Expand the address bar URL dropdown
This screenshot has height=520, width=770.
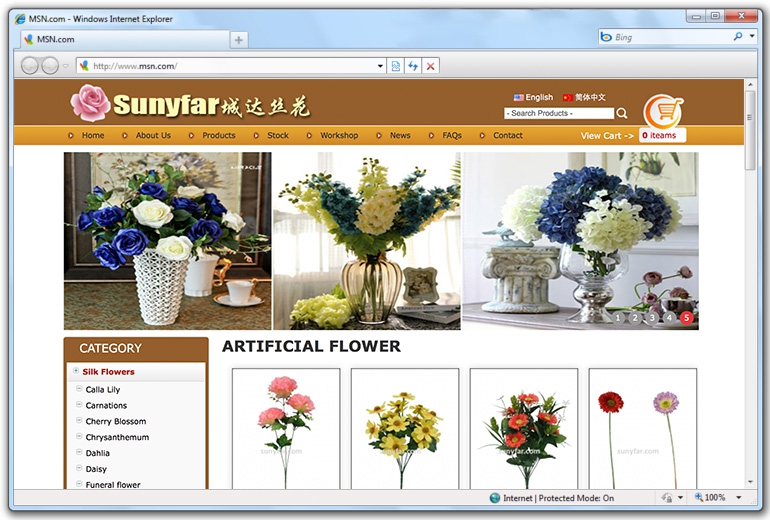(380, 66)
